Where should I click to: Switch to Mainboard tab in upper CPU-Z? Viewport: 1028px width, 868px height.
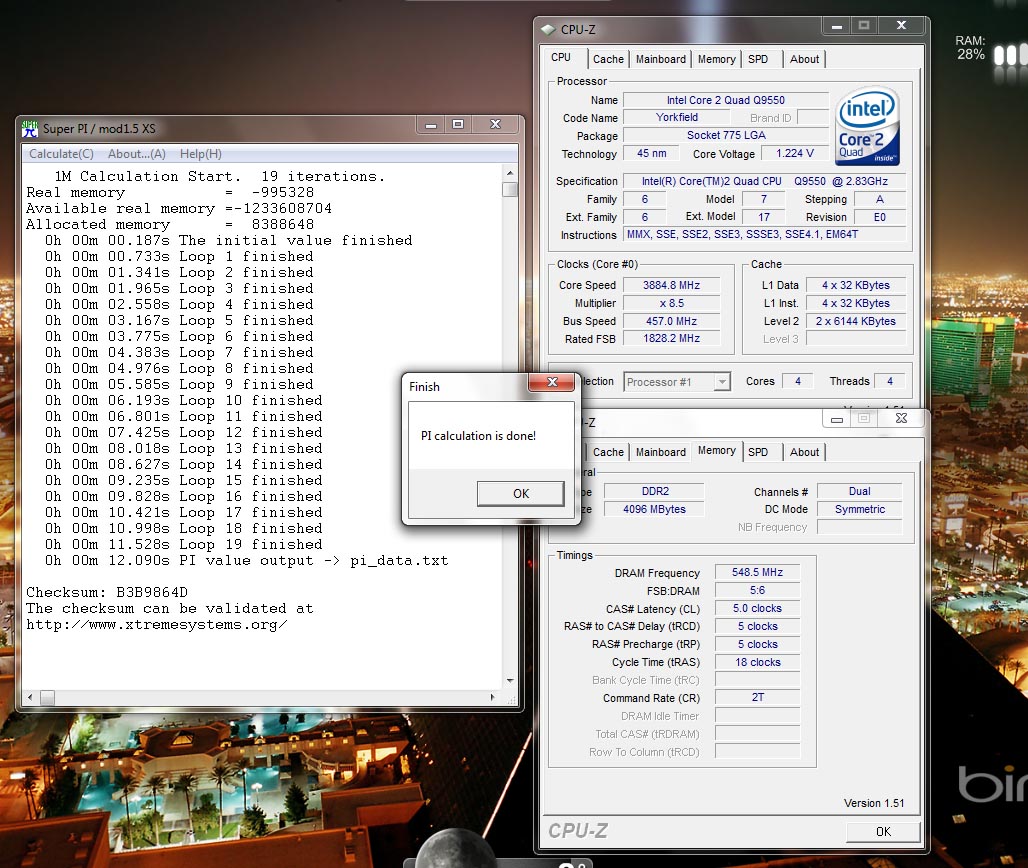click(x=661, y=59)
